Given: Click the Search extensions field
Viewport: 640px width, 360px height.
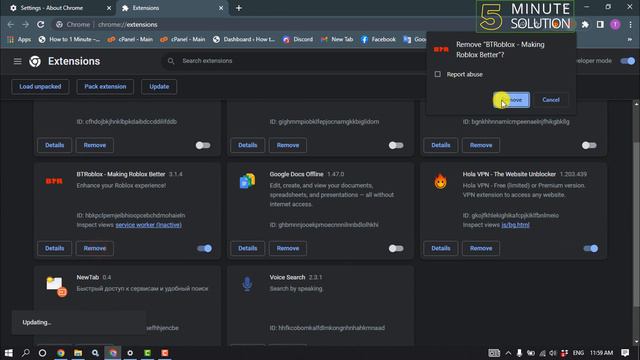Looking at the screenshot, I should [x=294, y=61].
